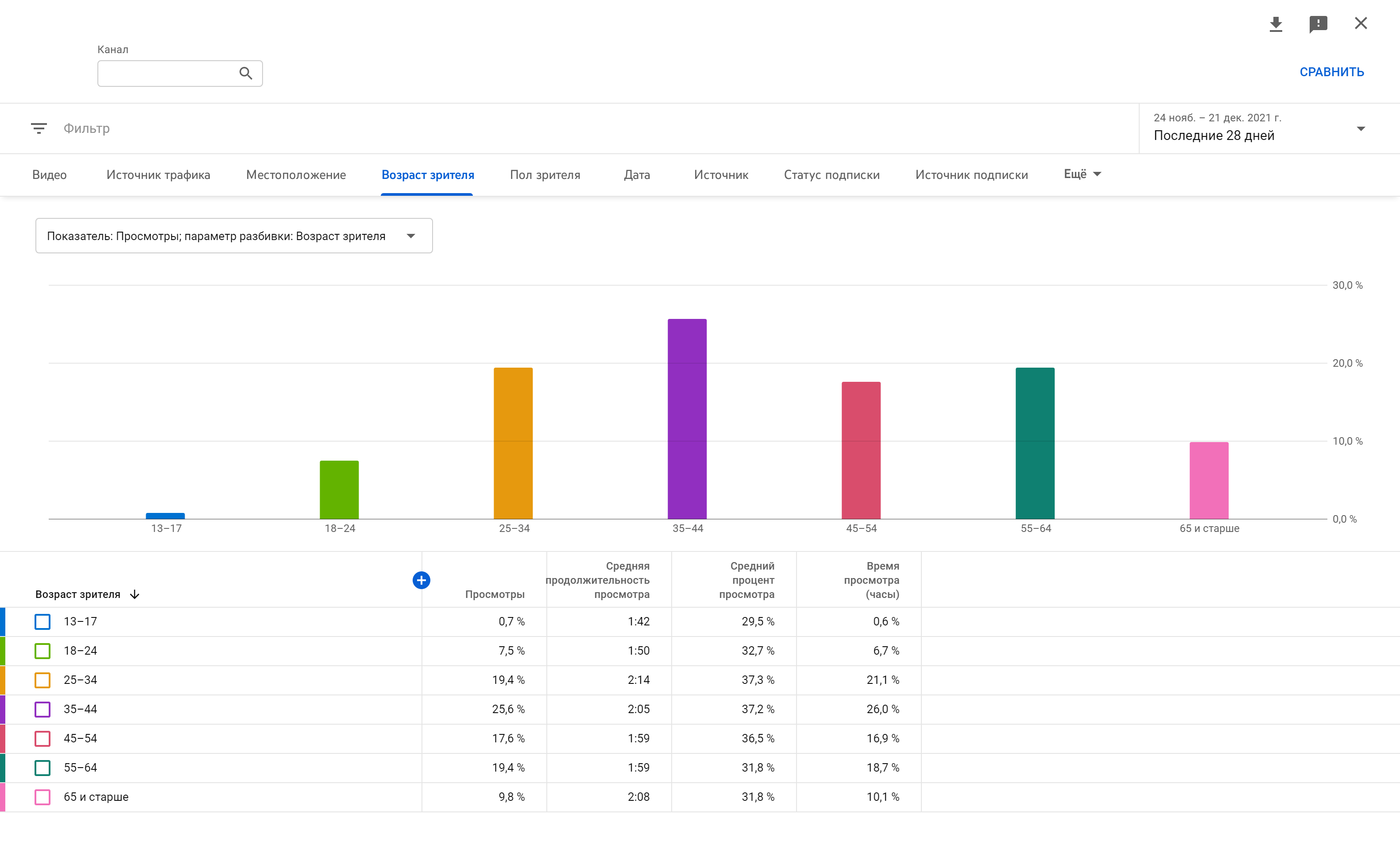This screenshot has width=1400, height=846.
Task: Click the purple 35–44 chart bar
Action: 687,419
